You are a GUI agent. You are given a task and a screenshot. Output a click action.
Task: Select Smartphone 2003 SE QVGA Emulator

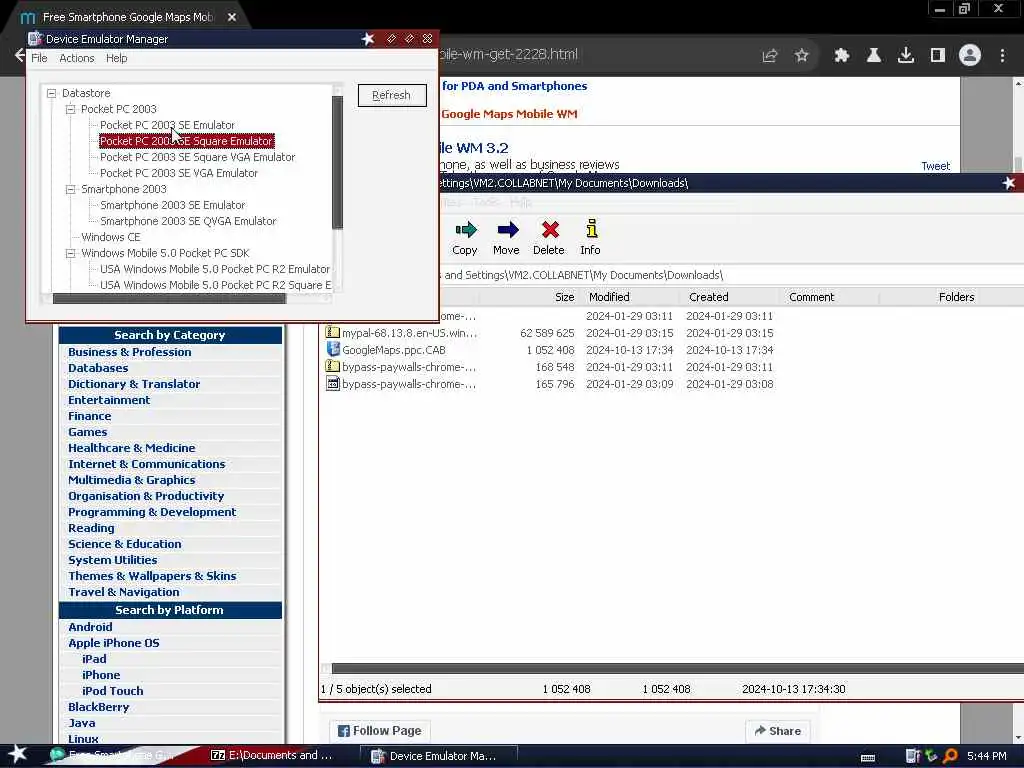tap(188, 221)
